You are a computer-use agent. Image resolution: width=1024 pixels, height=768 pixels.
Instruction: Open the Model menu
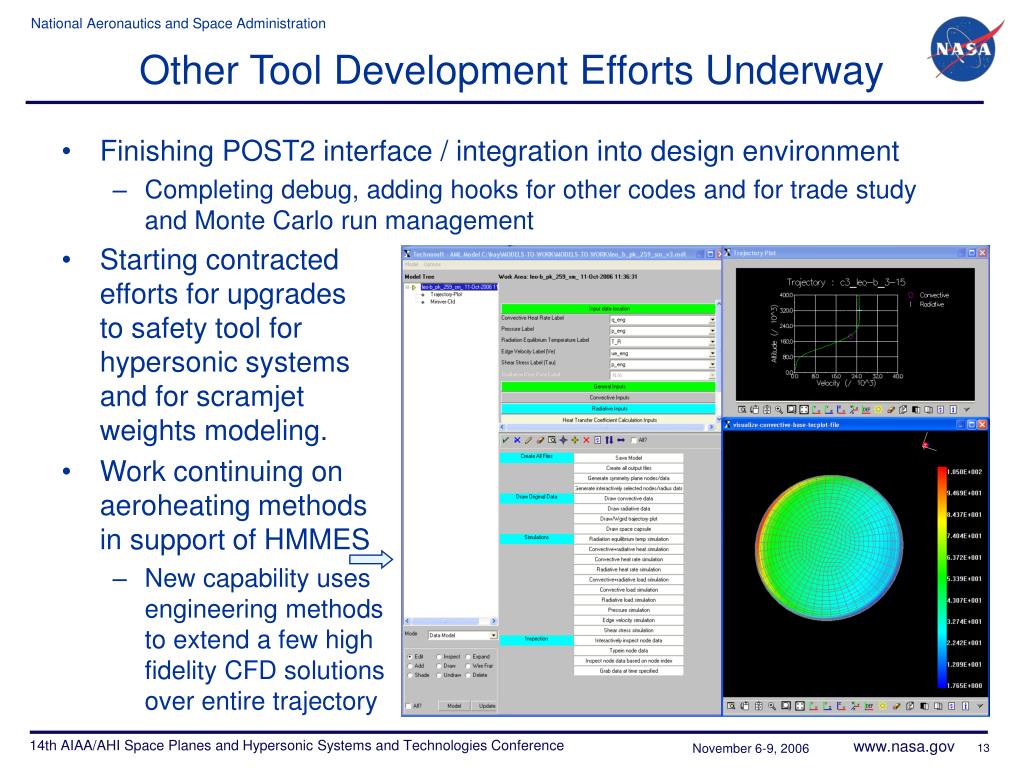[411, 264]
